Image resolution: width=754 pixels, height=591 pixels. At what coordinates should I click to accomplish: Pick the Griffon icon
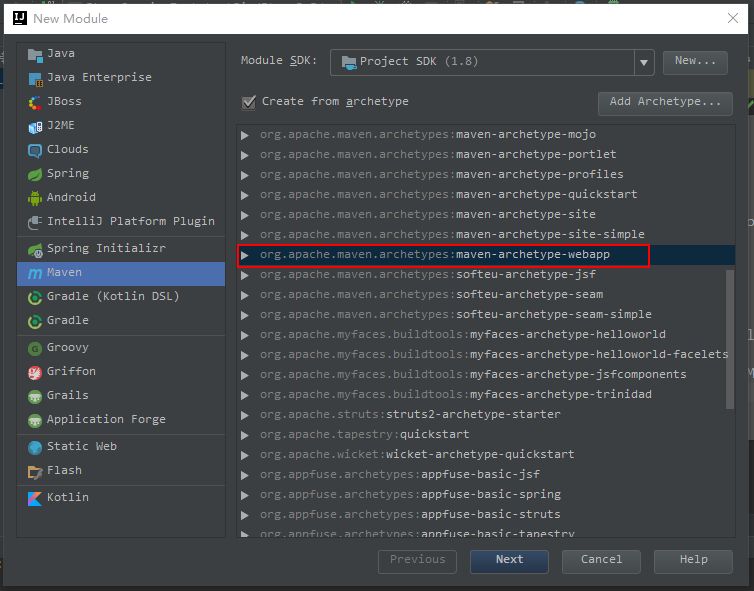click(35, 372)
